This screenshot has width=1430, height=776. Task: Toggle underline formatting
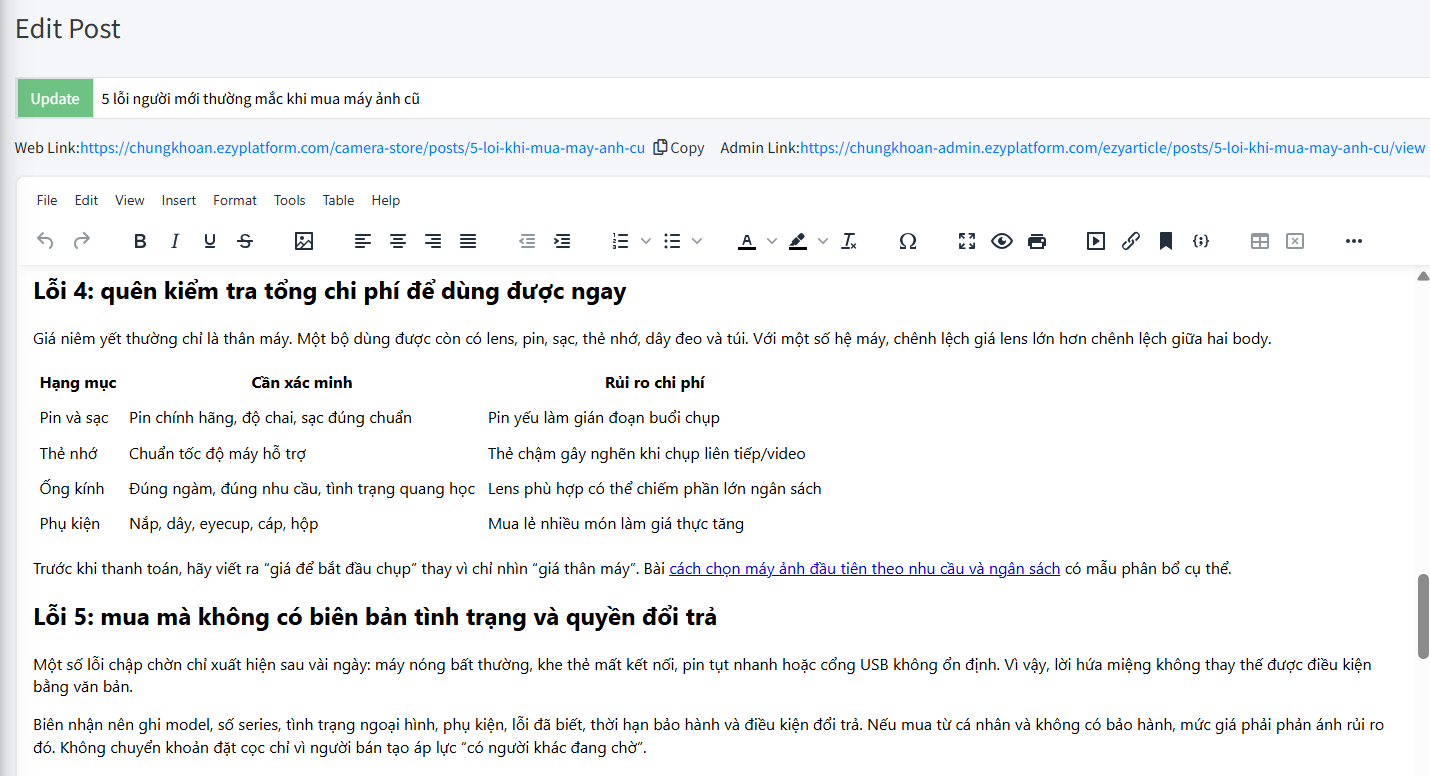[x=210, y=241]
